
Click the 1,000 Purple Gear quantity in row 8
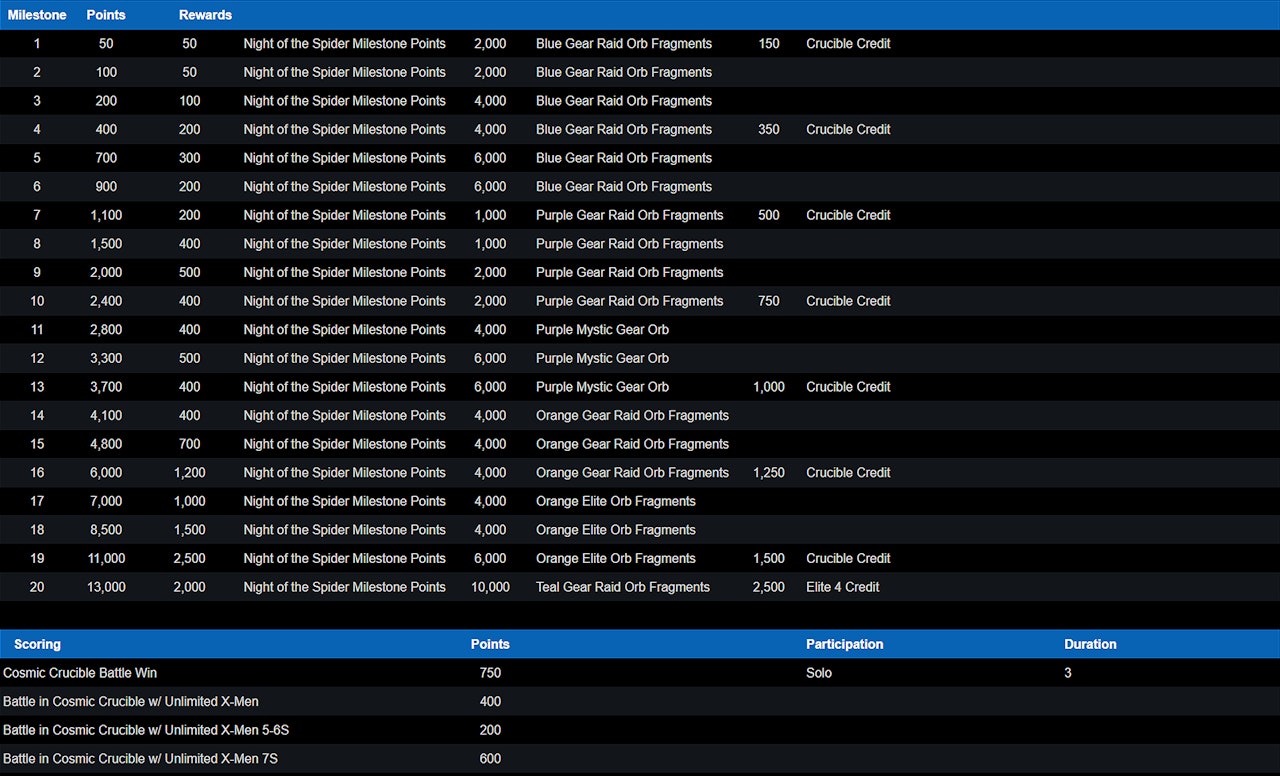pos(490,244)
